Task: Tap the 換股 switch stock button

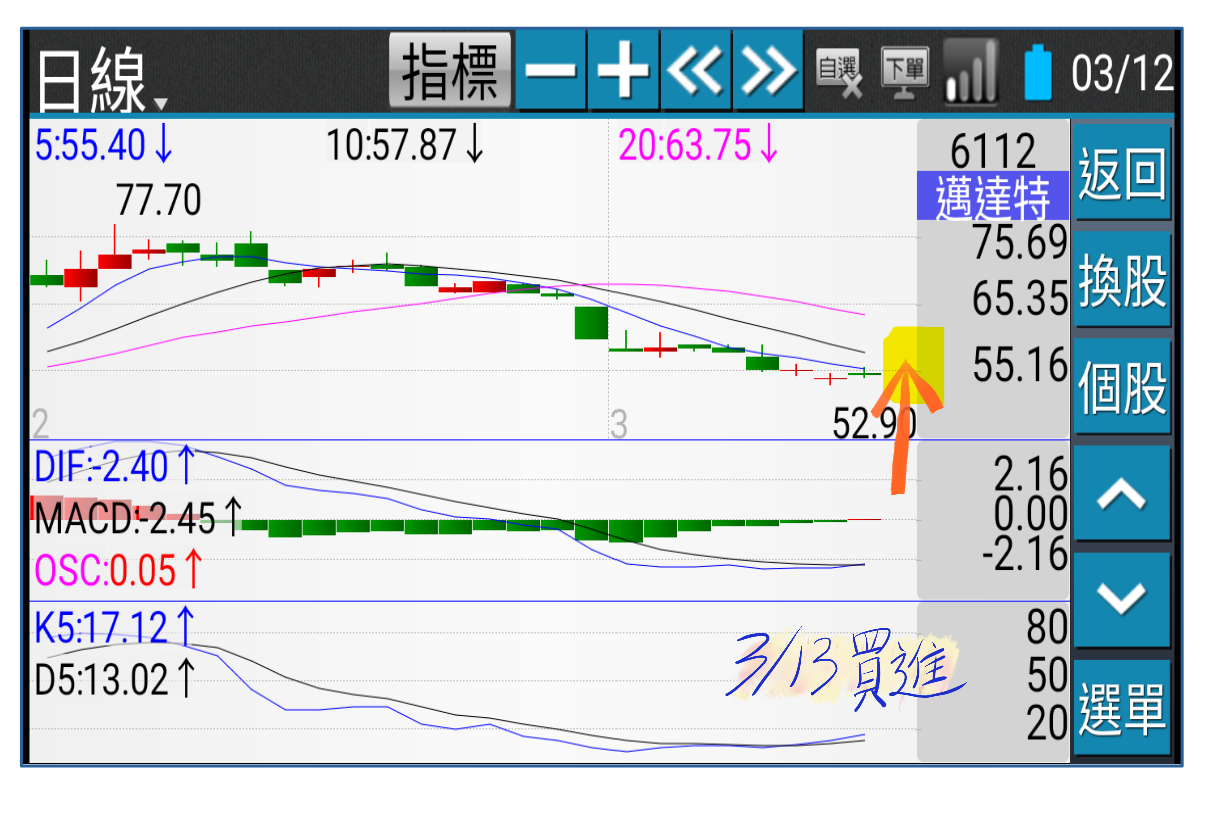Action: tap(1121, 281)
